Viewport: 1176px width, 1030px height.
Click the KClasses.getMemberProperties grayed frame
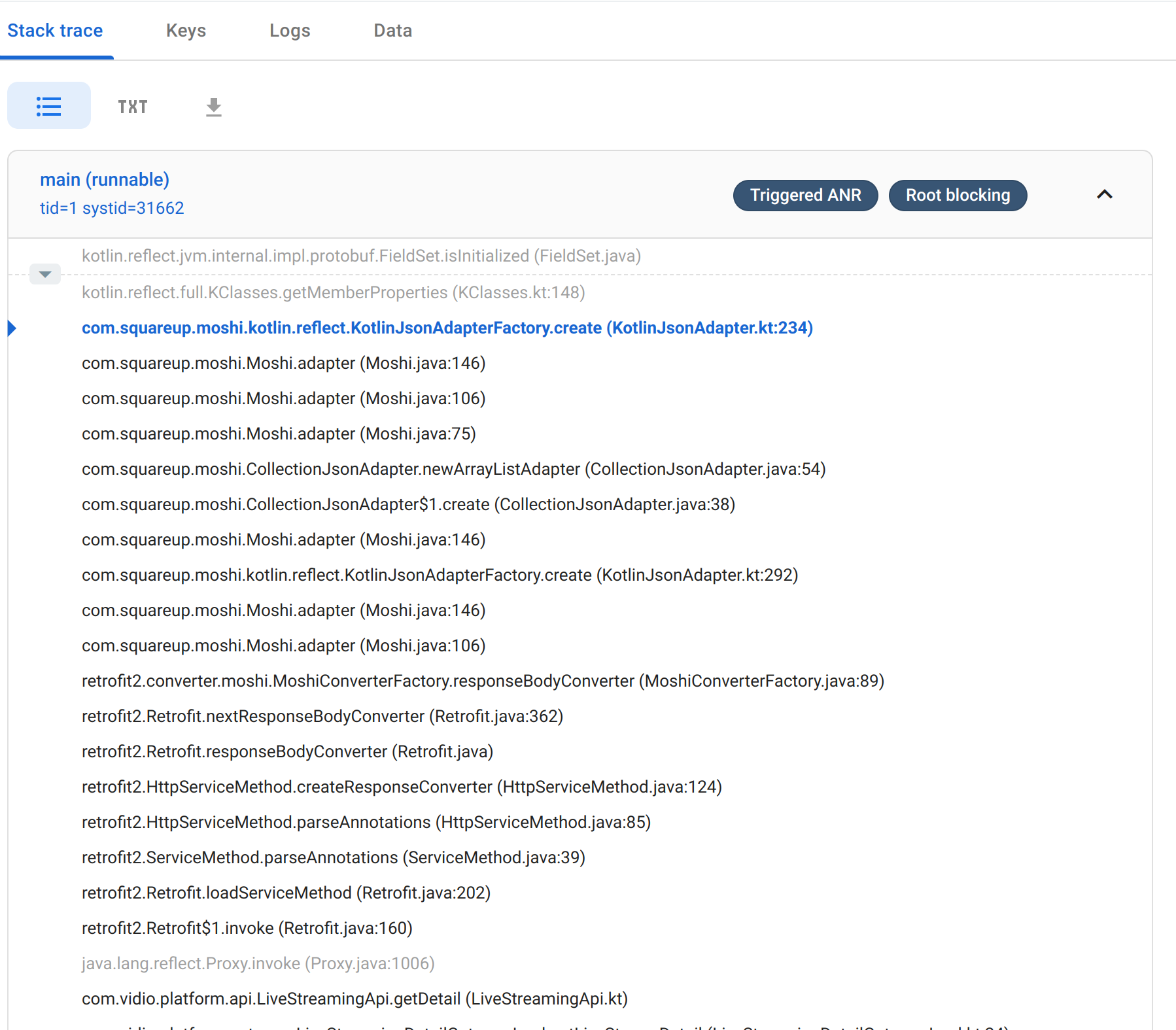tap(333, 292)
